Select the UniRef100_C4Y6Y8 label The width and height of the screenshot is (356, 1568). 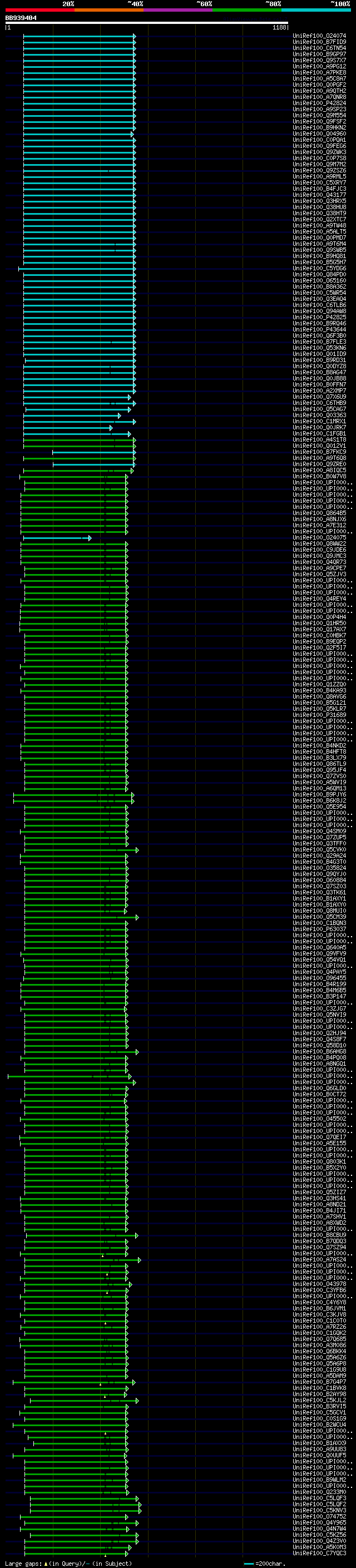click(319, 1302)
